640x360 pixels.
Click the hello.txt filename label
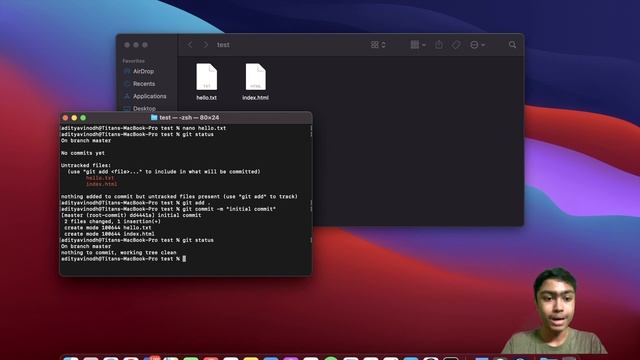(207, 98)
